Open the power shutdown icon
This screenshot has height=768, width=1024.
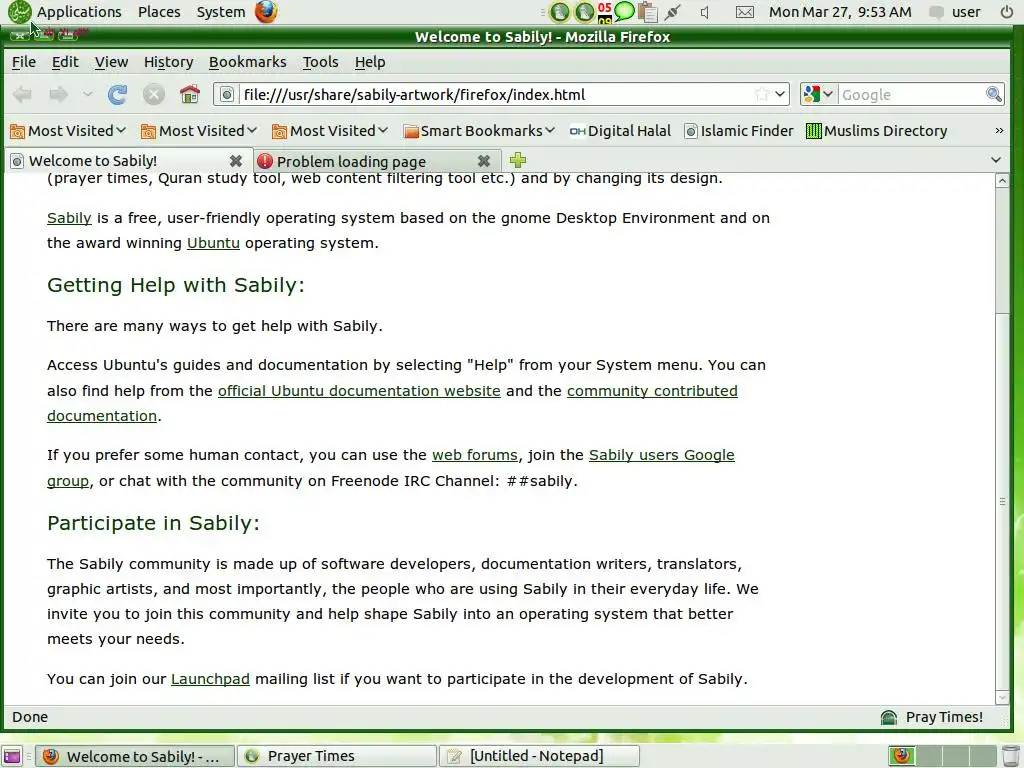[1007, 12]
